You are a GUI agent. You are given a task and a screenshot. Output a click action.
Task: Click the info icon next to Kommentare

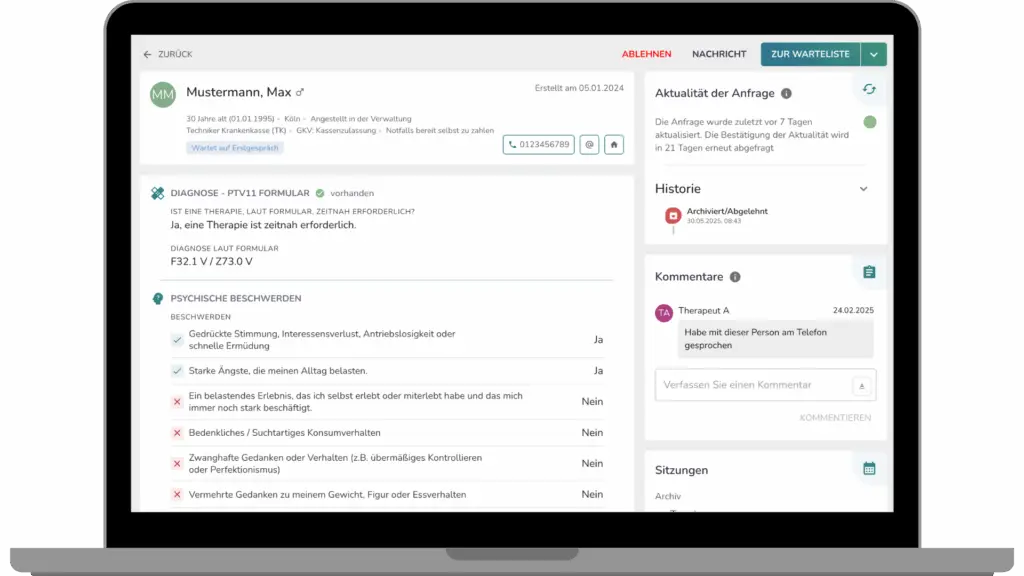[735, 277]
